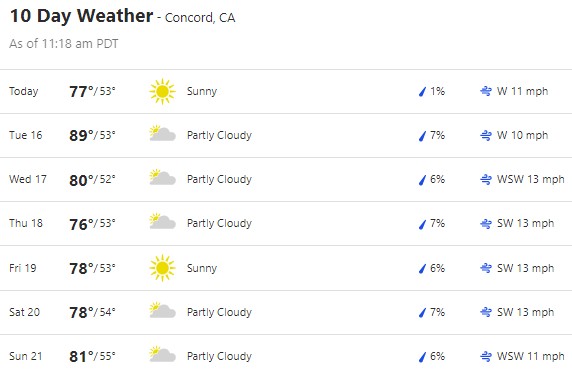This screenshot has width=572, height=373.
Task: Expand the Tue 16 forecast details
Action: pos(286,136)
